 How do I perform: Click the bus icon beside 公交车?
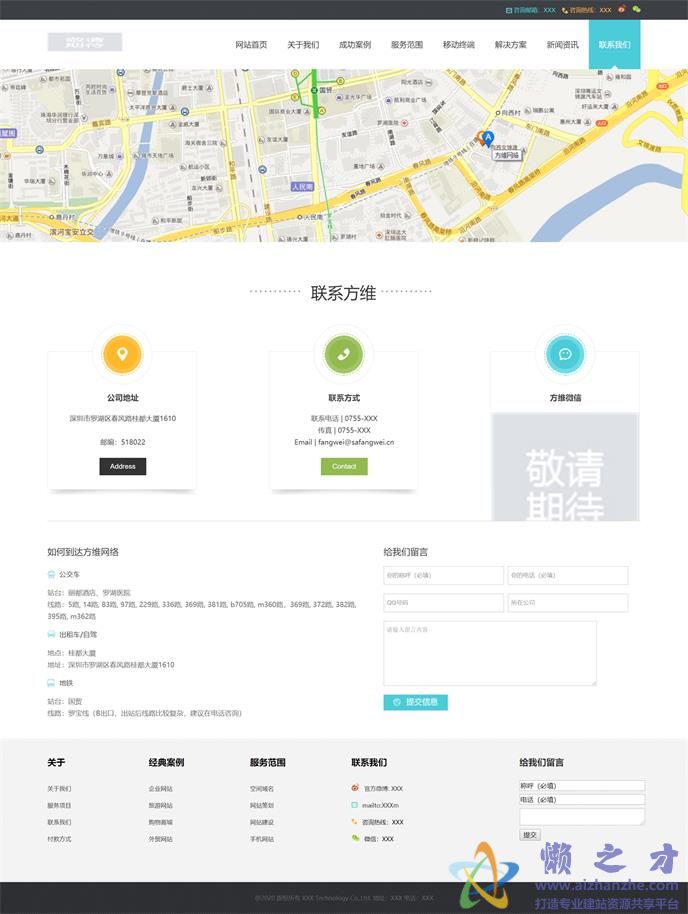51,574
